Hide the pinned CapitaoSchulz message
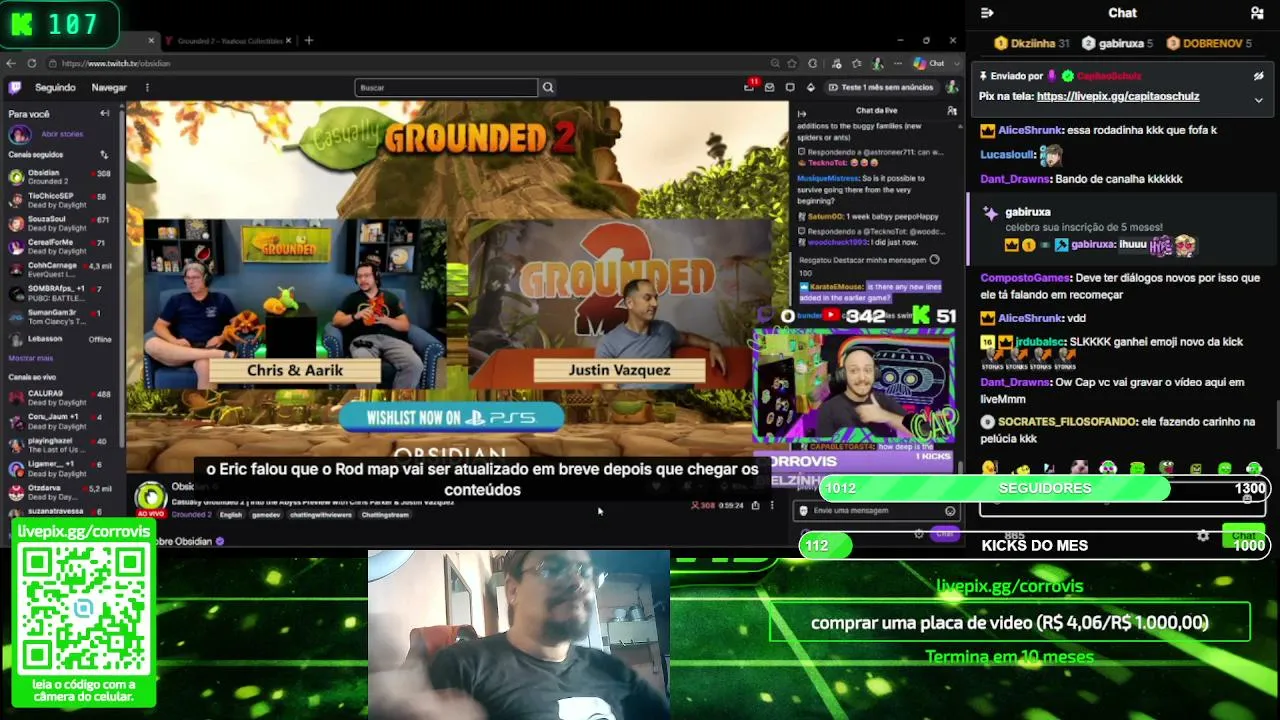Viewport: 1280px width, 720px height. coord(1259,76)
